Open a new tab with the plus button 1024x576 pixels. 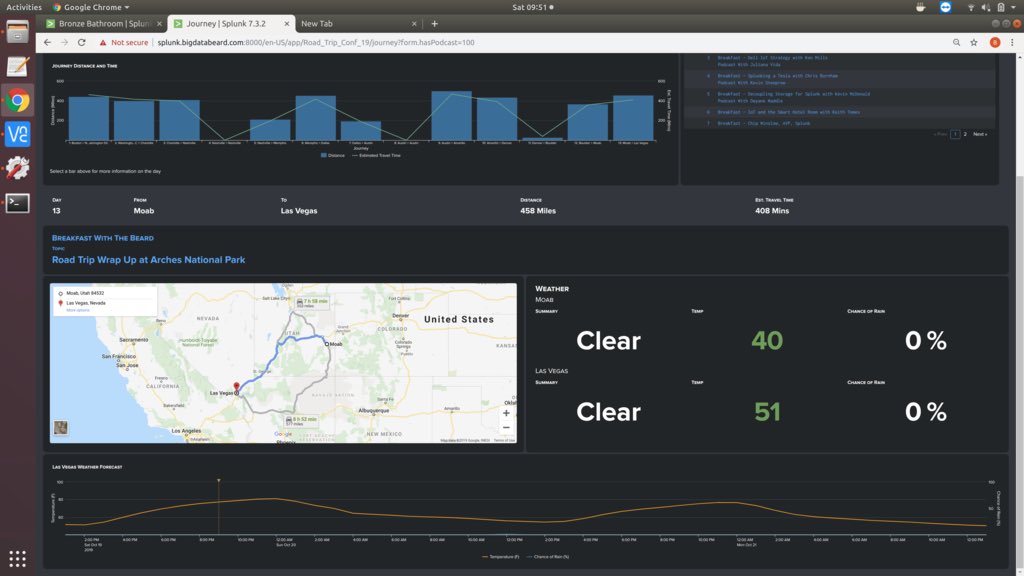[x=434, y=24]
